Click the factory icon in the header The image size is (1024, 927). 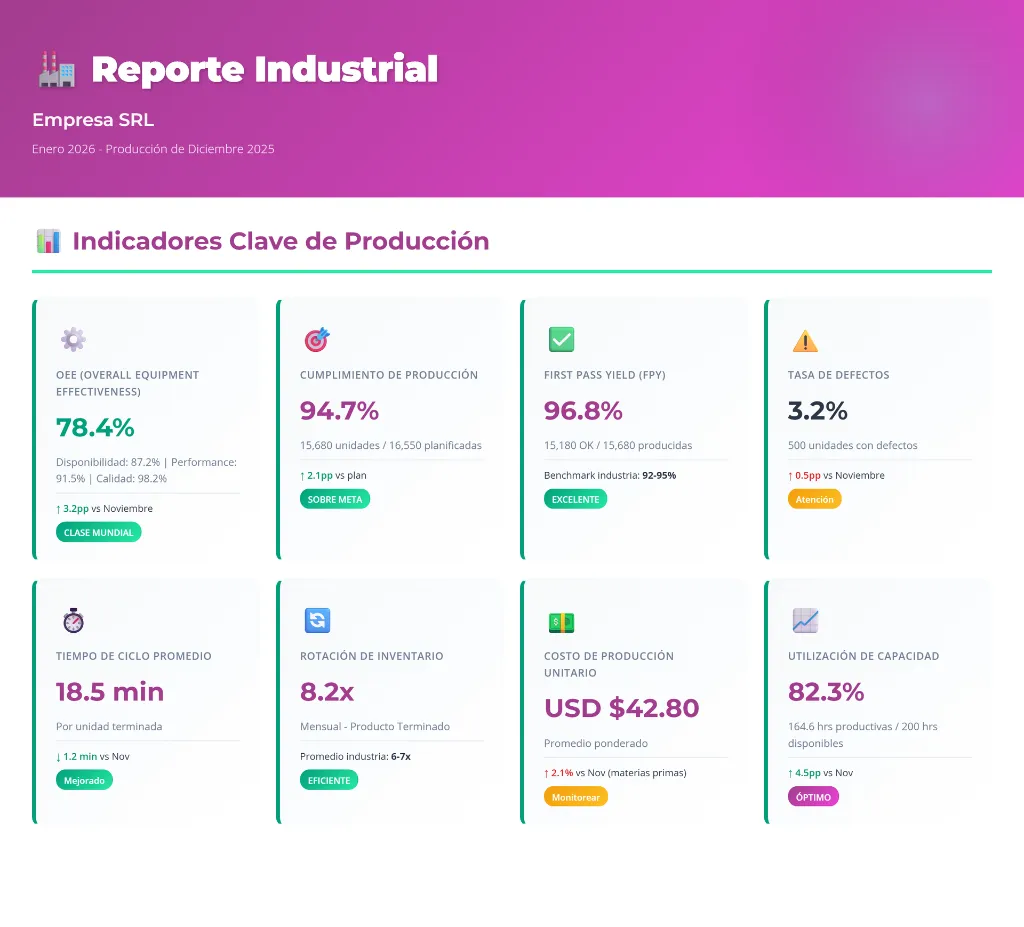click(x=55, y=69)
